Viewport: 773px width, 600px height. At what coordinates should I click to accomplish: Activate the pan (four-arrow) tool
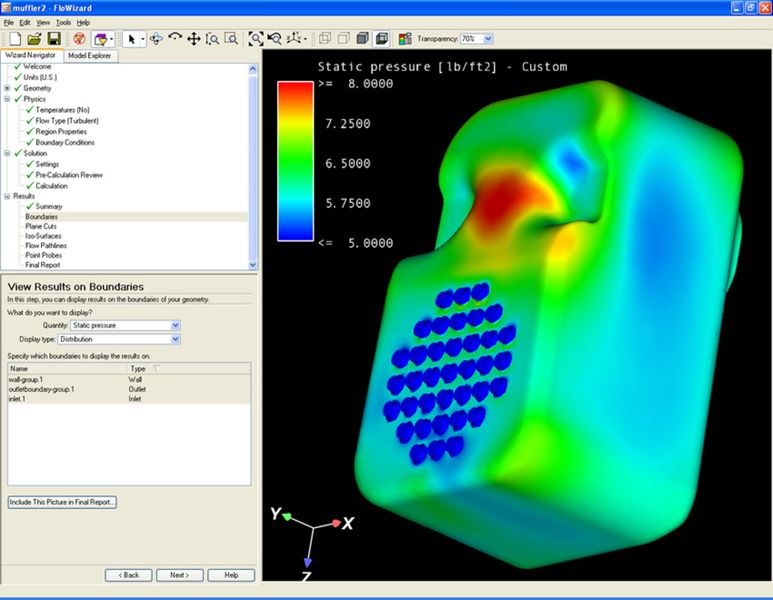tap(193, 39)
